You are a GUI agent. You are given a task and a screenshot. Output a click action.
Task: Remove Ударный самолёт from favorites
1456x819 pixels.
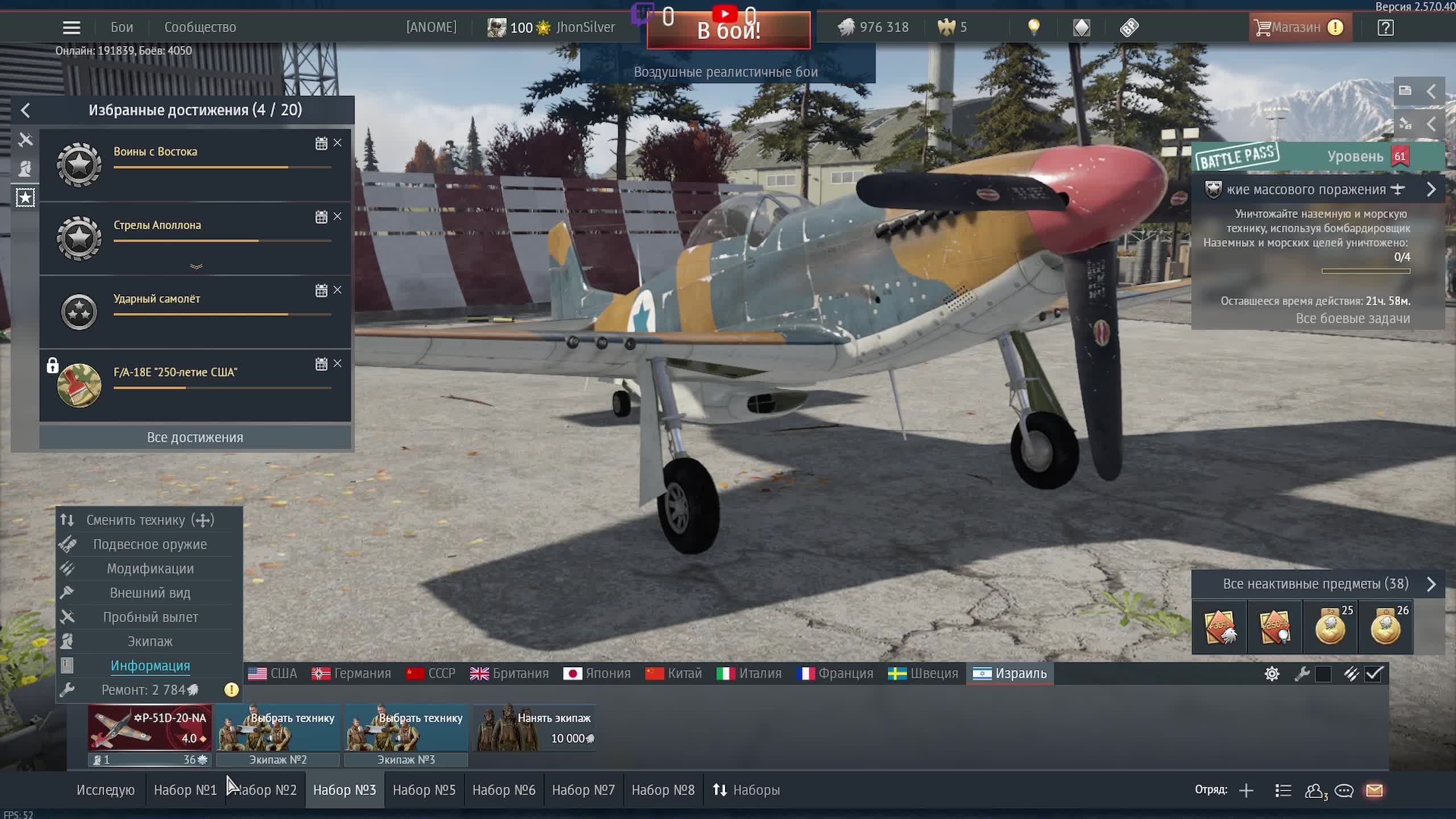[338, 290]
